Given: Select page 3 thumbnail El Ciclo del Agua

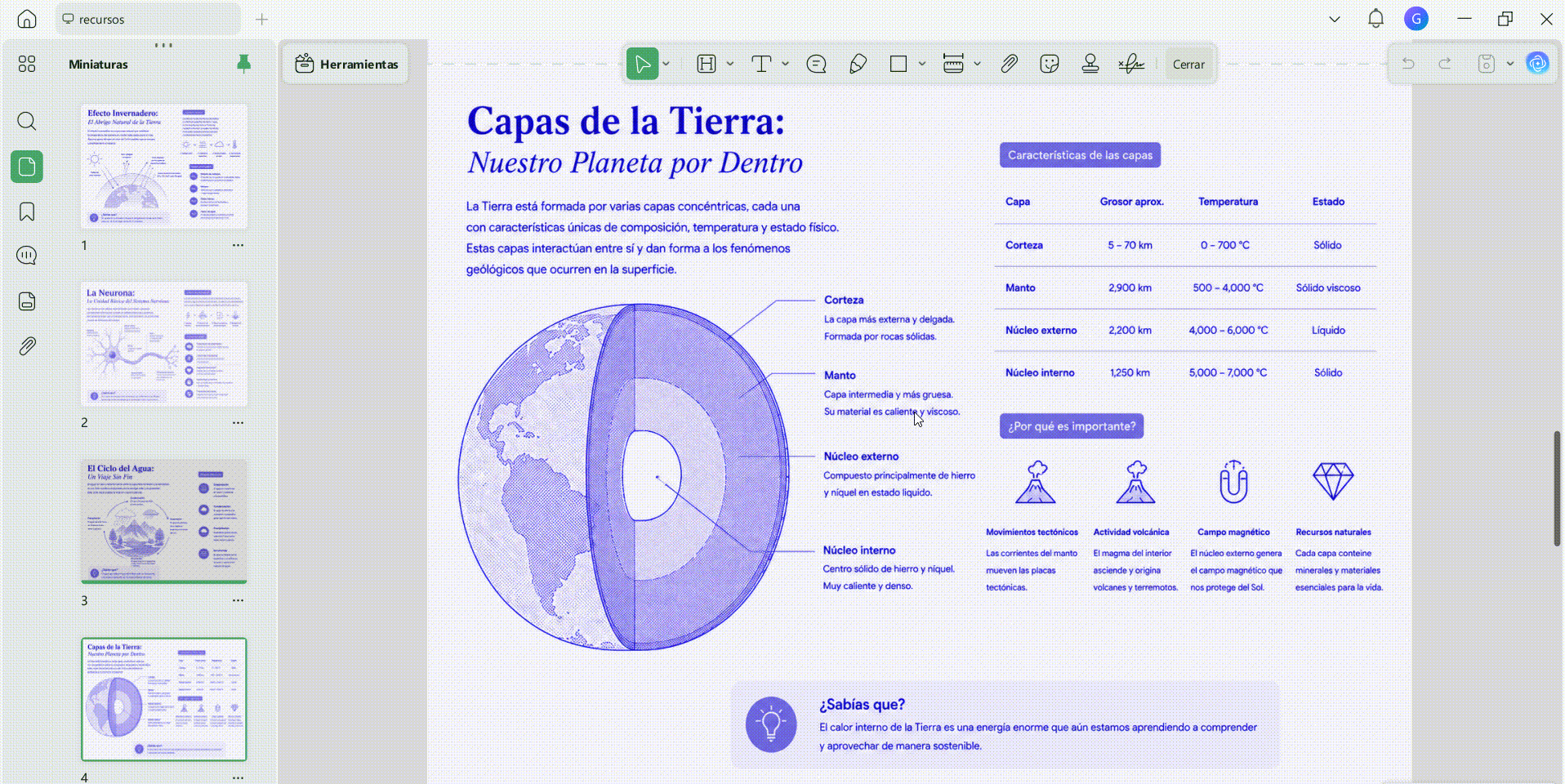Looking at the screenshot, I should point(163,521).
